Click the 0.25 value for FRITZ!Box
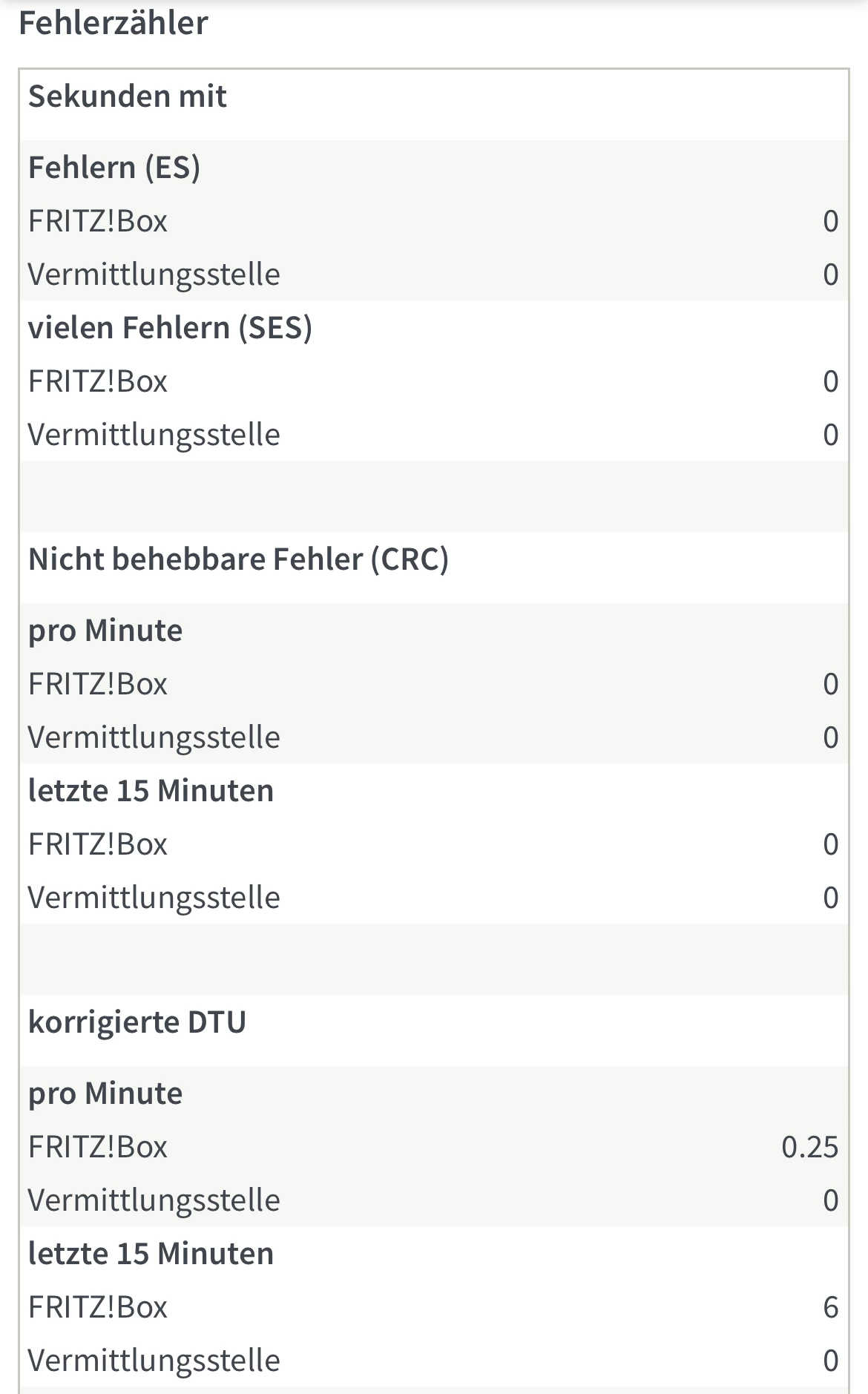The image size is (868, 1394). point(809,1147)
